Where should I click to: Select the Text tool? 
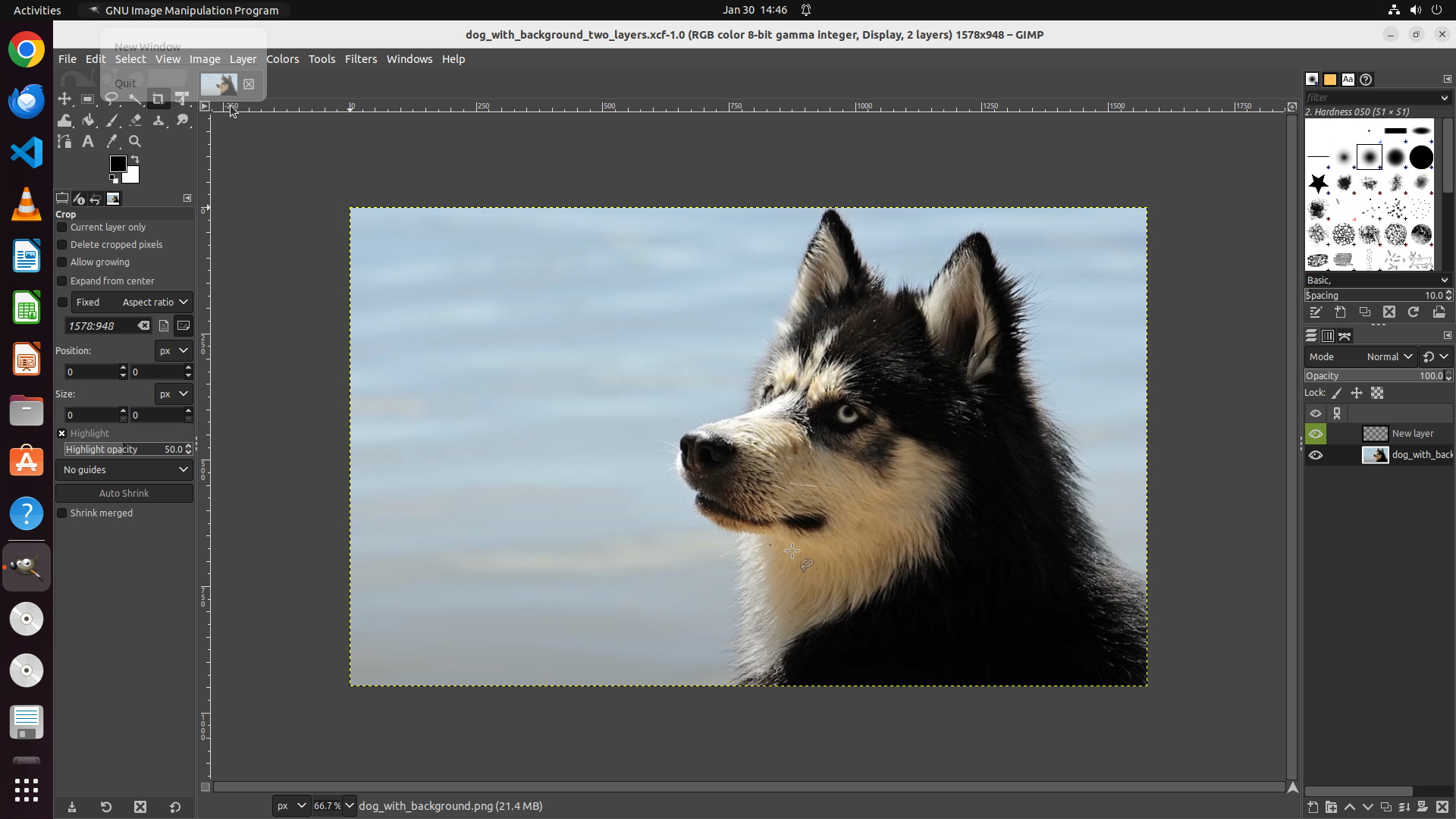pos(88,141)
